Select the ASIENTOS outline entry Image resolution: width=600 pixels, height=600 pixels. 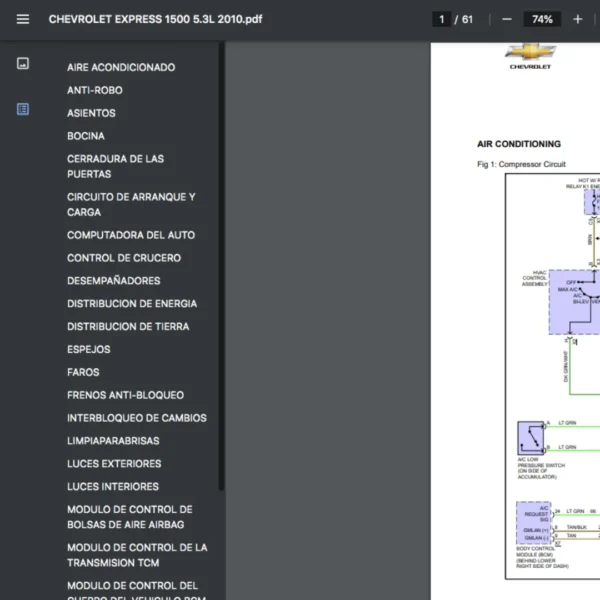[x=91, y=113]
